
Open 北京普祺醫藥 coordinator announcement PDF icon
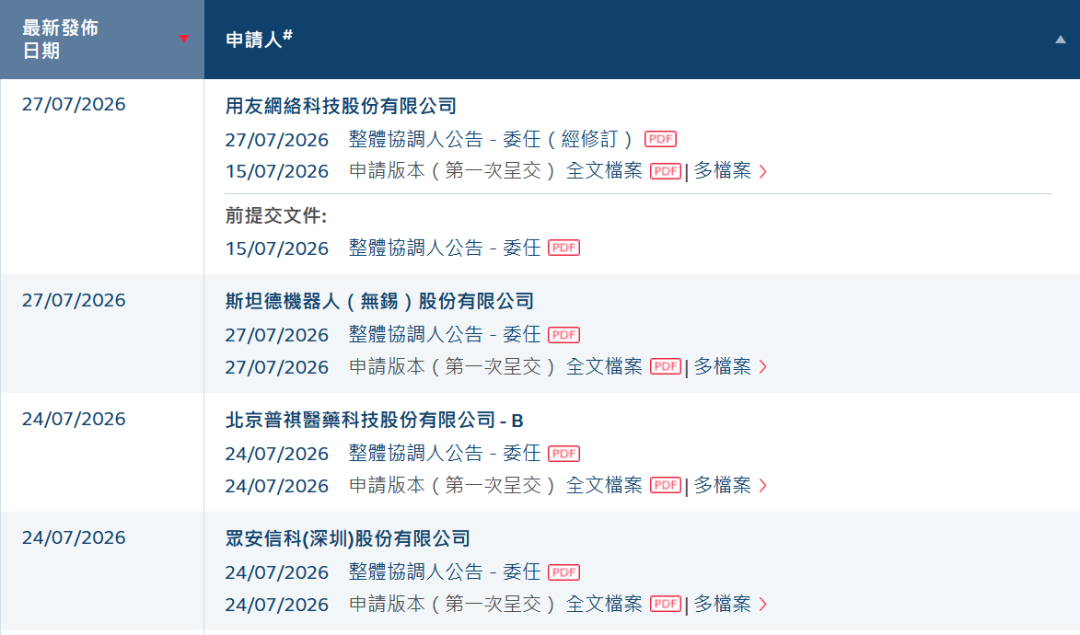[x=563, y=453]
